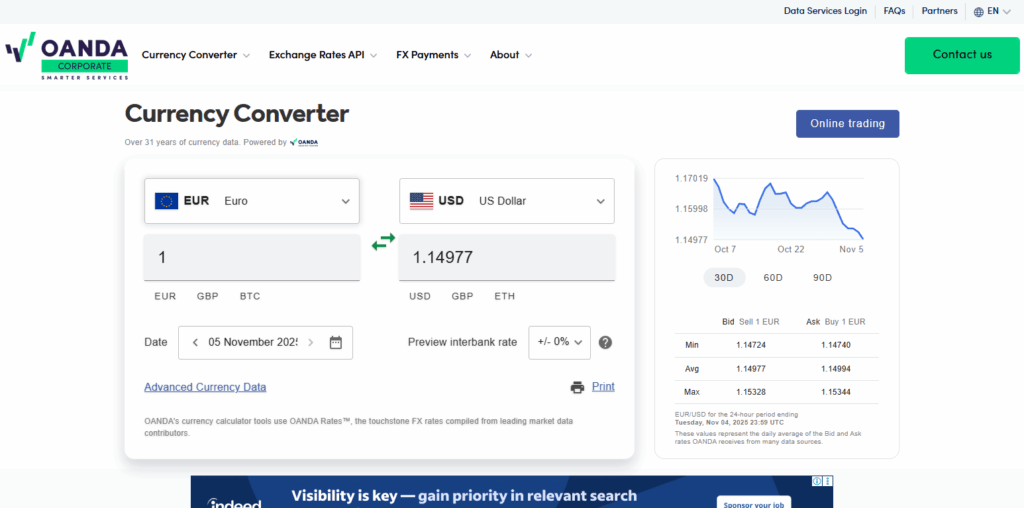The width and height of the screenshot is (1024, 508).
Task: Click the chart label 1.15998
Action: tap(692, 209)
